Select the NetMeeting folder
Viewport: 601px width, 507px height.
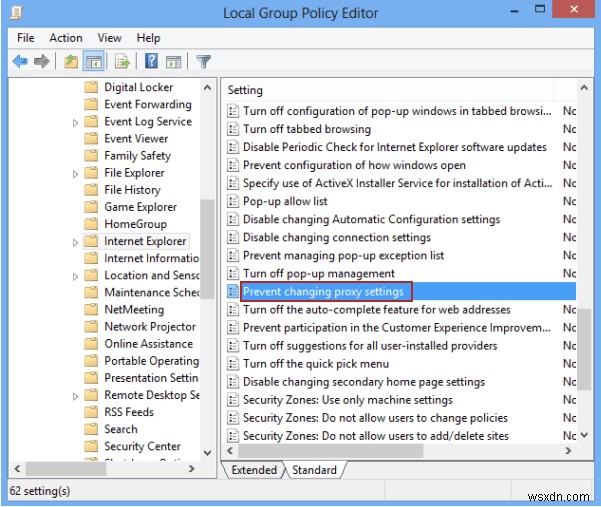click(x=134, y=309)
